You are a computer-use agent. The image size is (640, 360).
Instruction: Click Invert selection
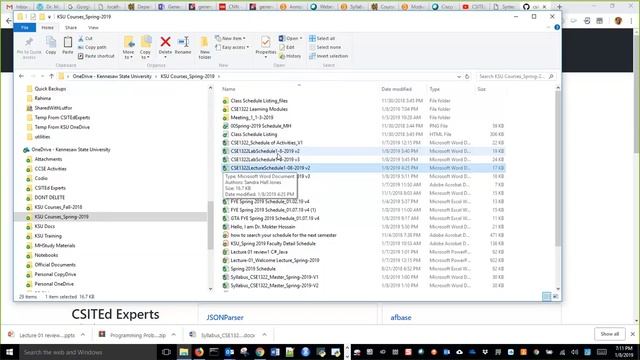(329, 56)
